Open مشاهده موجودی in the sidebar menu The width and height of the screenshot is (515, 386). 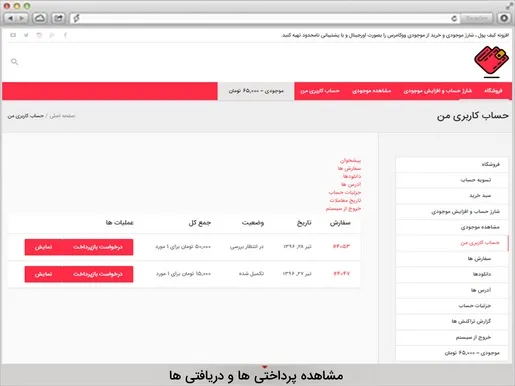pyautogui.click(x=452, y=227)
